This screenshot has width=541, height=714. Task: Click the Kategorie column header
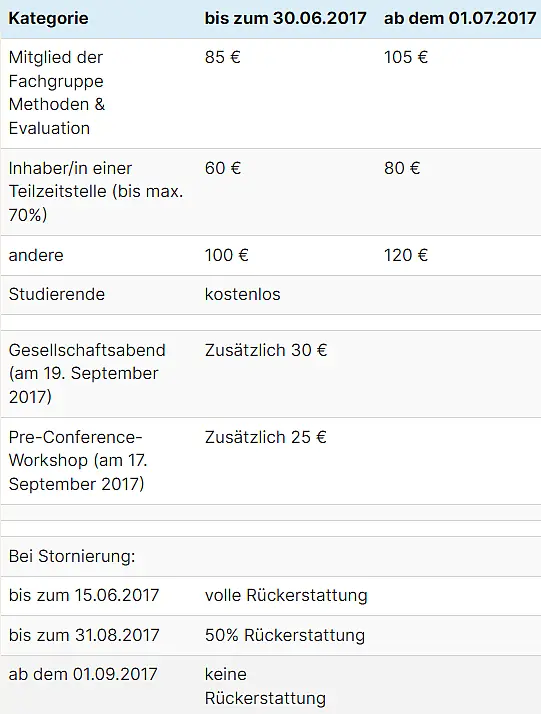click(x=48, y=18)
